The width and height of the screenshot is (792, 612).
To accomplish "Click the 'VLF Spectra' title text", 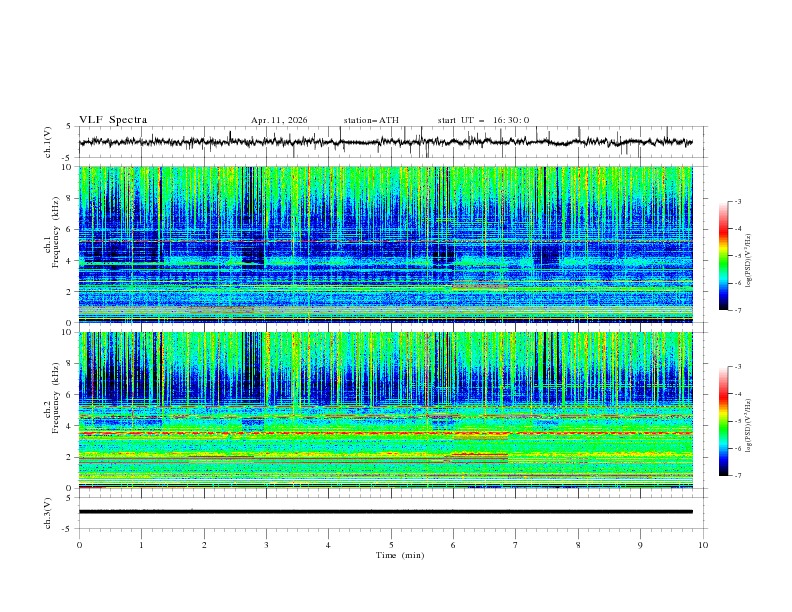I will point(113,120).
